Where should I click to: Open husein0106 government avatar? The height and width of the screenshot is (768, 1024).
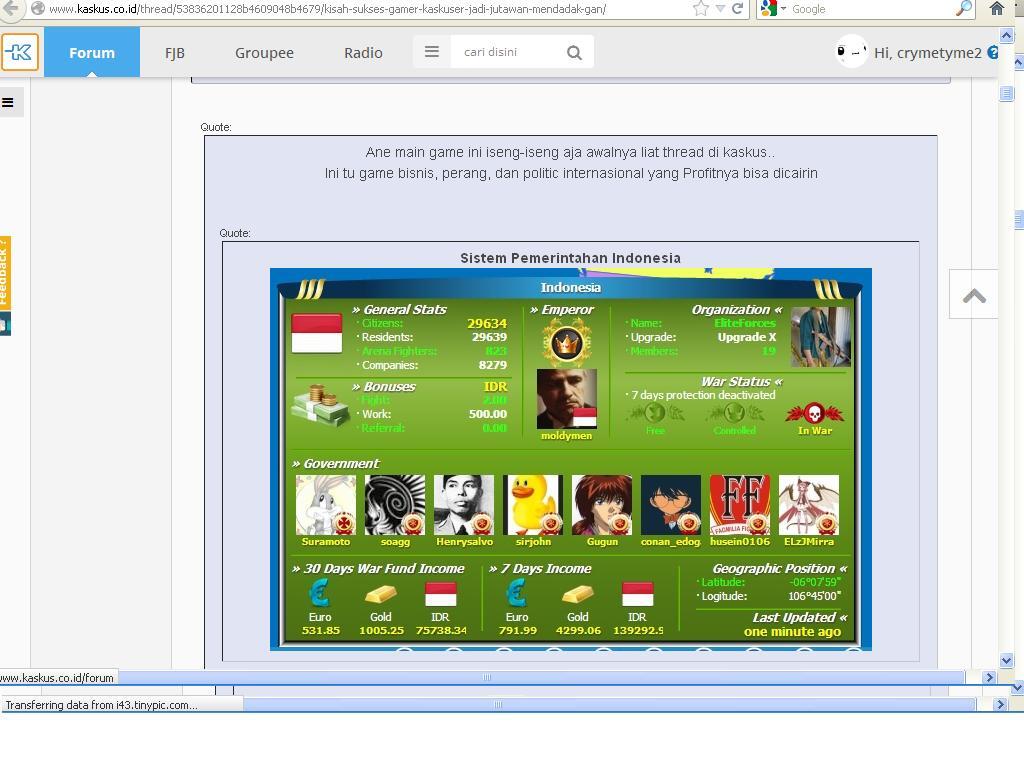(x=740, y=505)
